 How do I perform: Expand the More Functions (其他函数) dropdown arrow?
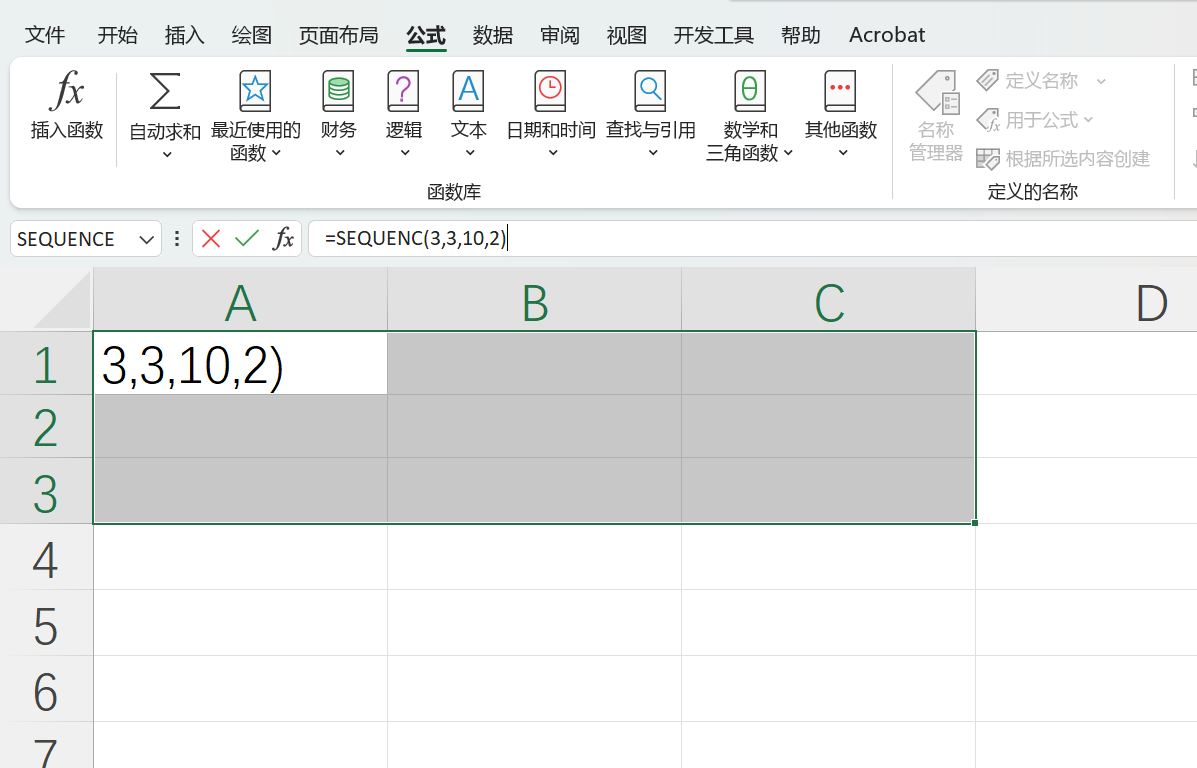tap(843, 153)
